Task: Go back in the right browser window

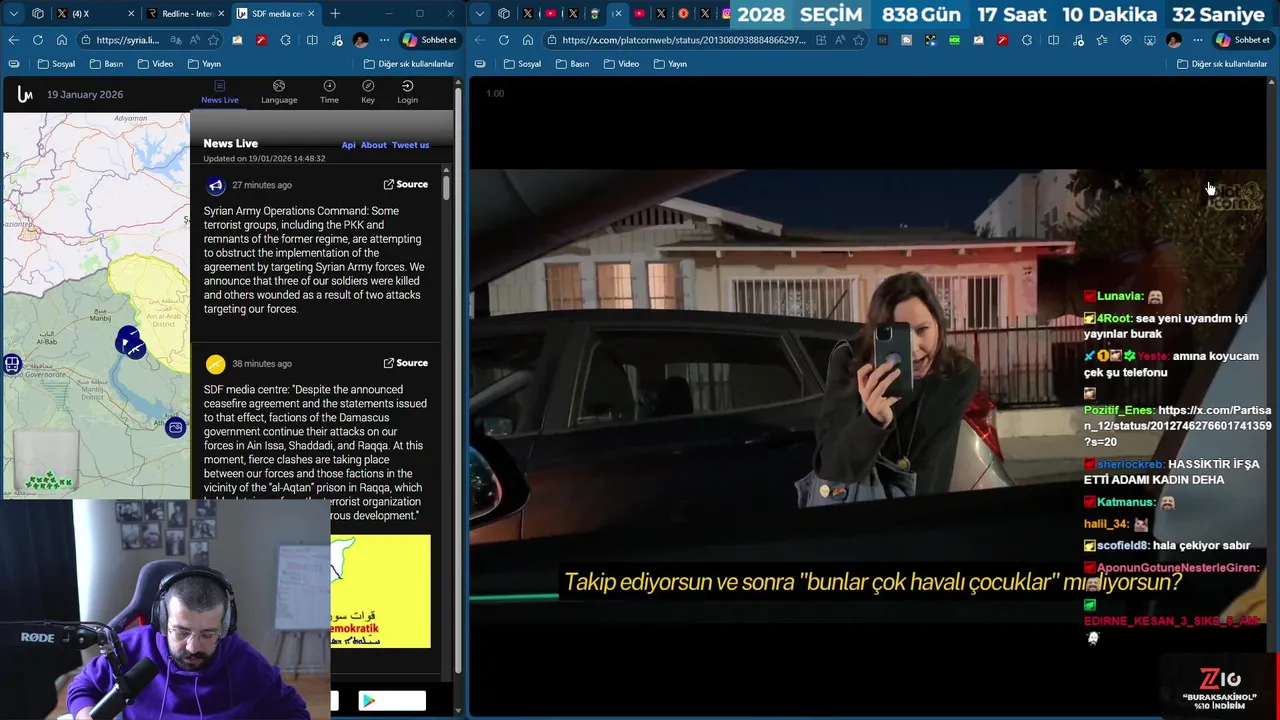Action: coord(480,40)
